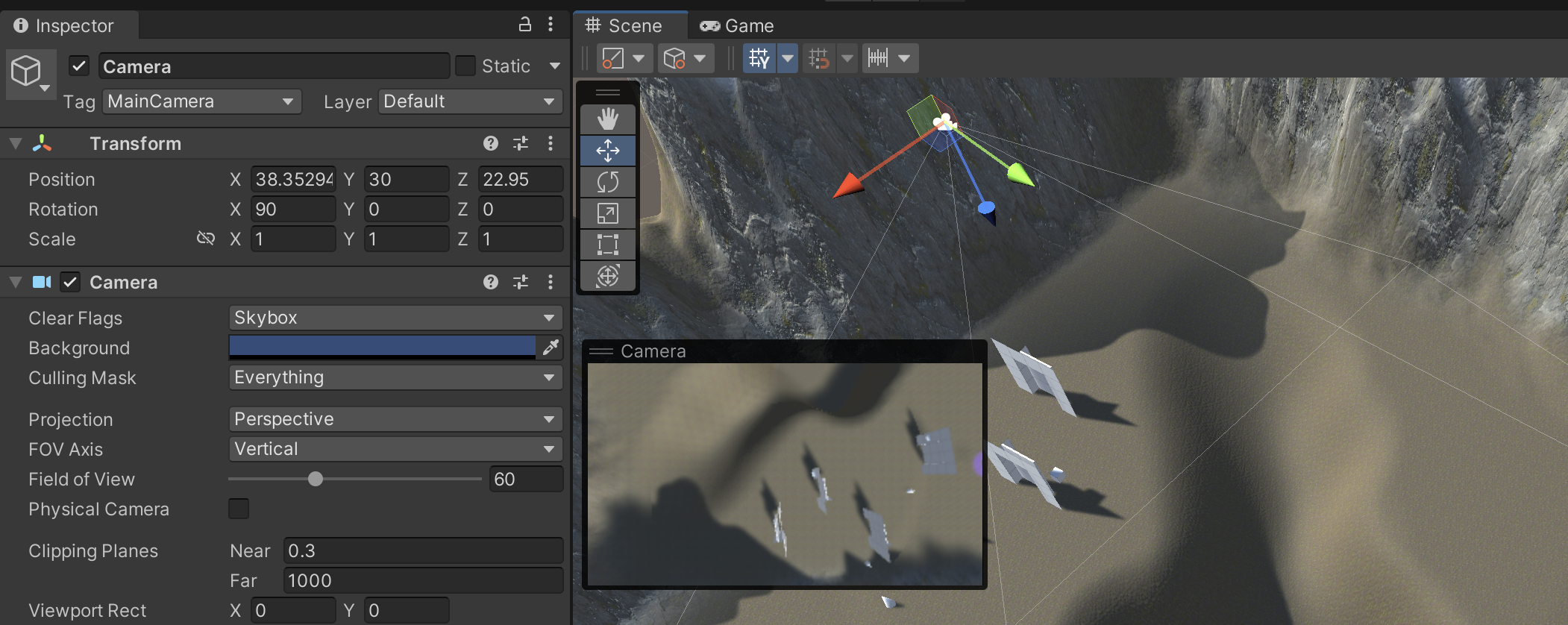The height and width of the screenshot is (625, 1568).
Task: Click the Inspector lock icon
Action: (525, 25)
